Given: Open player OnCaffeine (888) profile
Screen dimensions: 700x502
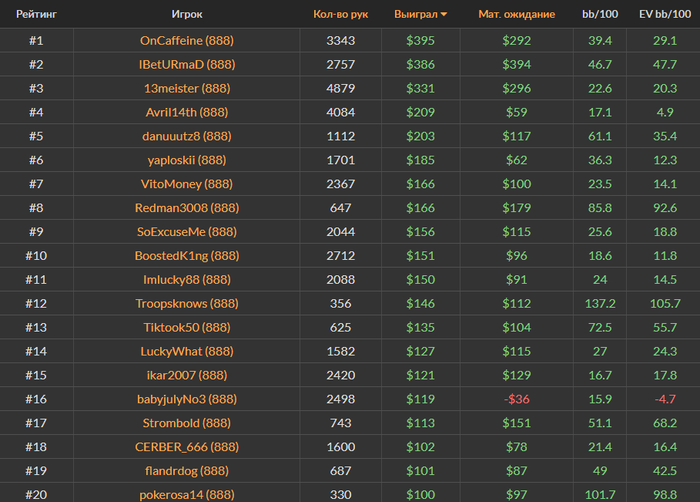Looking at the screenshot, I should pos(187,40).
